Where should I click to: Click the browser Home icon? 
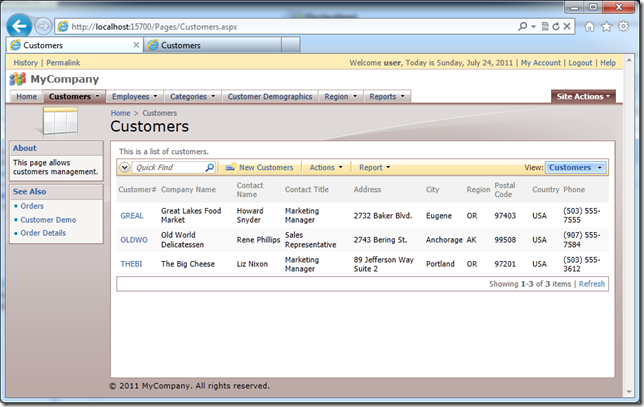click(x=590, y=26)
